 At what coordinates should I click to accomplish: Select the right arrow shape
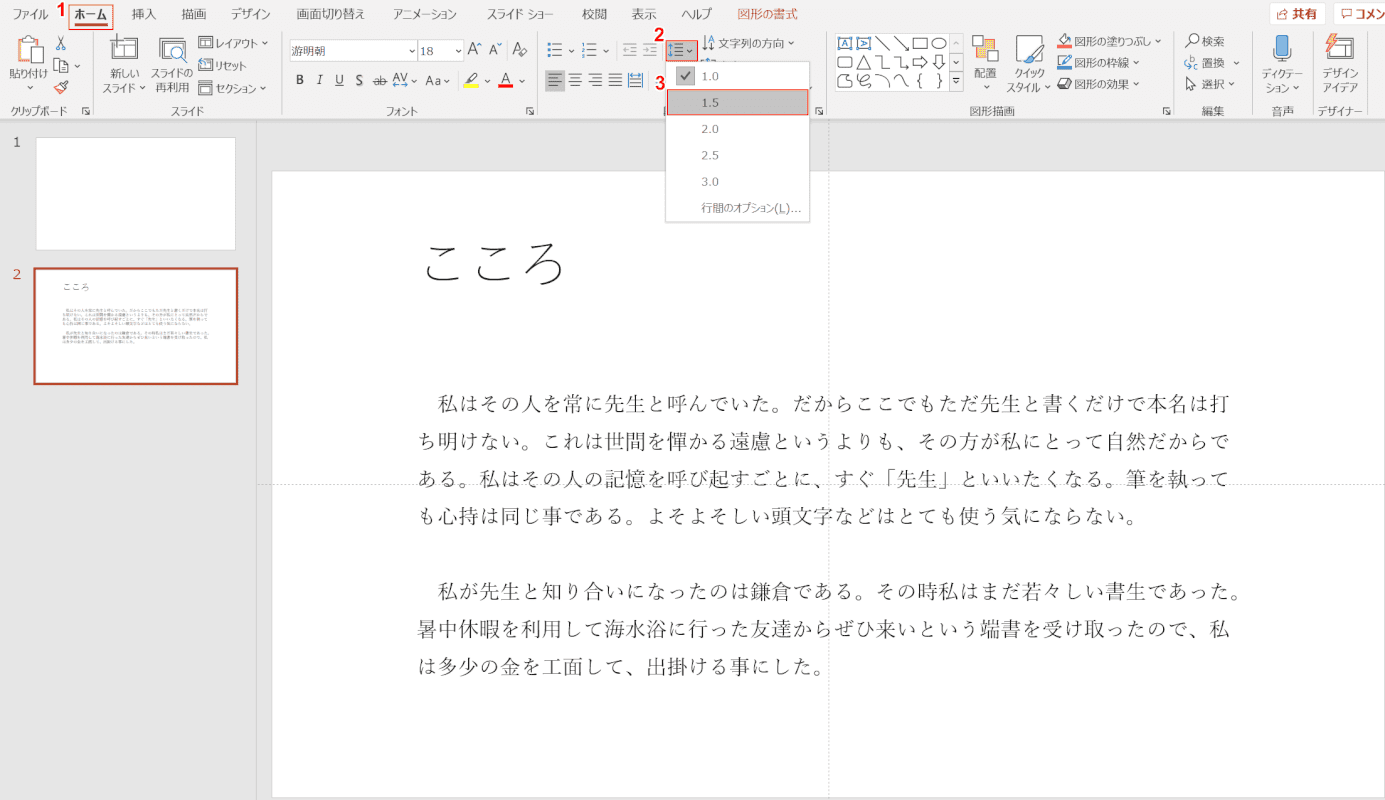pyautogui.click(x=920, y=62)
